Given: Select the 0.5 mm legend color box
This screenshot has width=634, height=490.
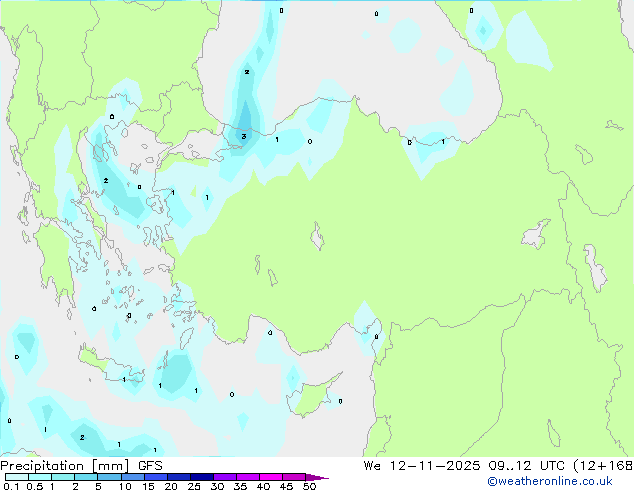Looking at the screenshot, I should click(x=40, y=477).
